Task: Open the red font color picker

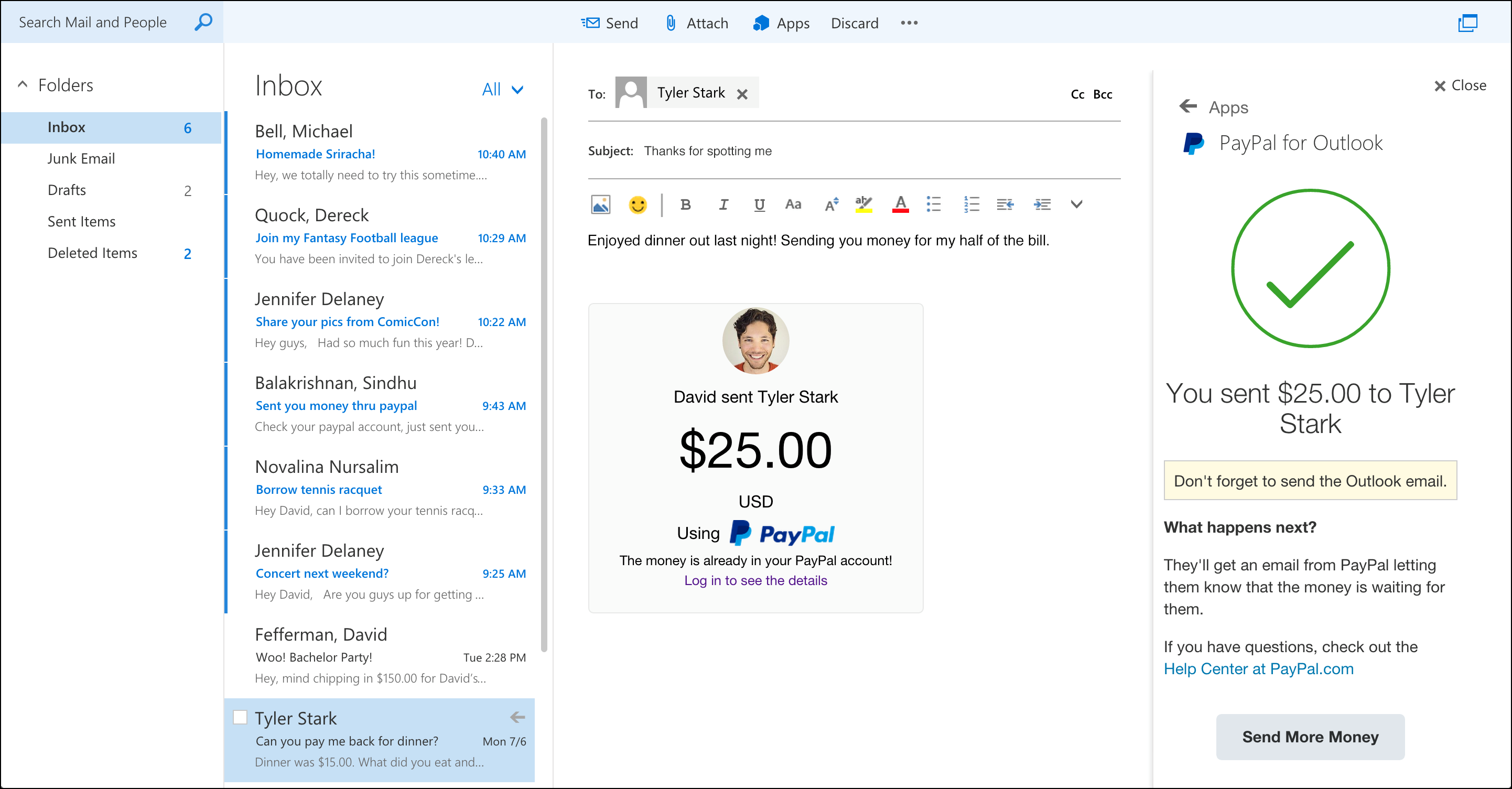Action: 900,204
